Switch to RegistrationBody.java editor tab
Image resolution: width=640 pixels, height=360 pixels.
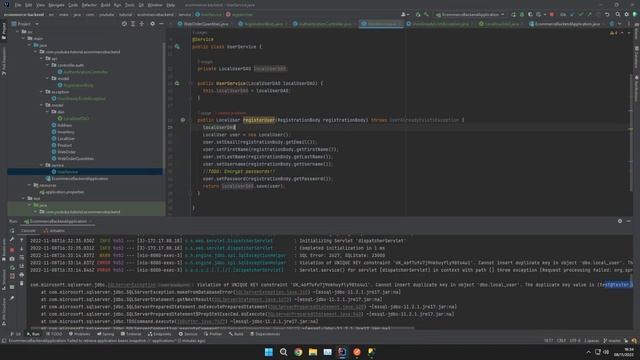tap(263, 24)
